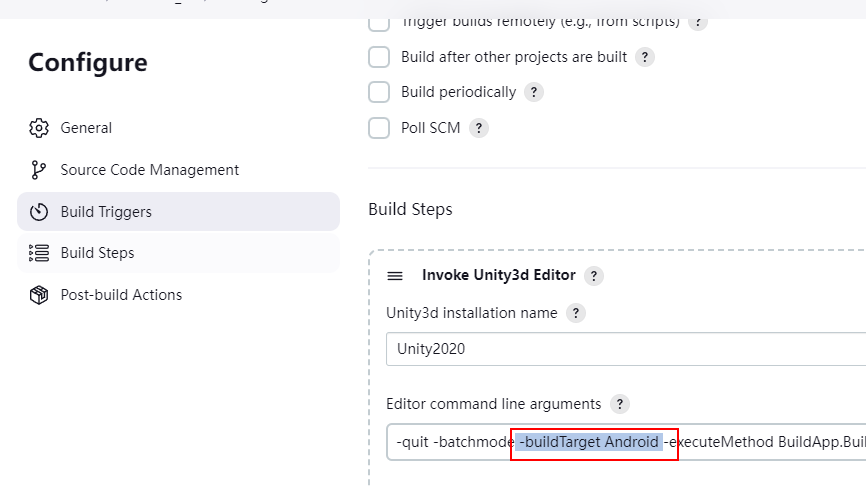The height and width of the screenshot is (488, 866).
Task: Open help for Unity3d installation name
Action: [575, 313]
